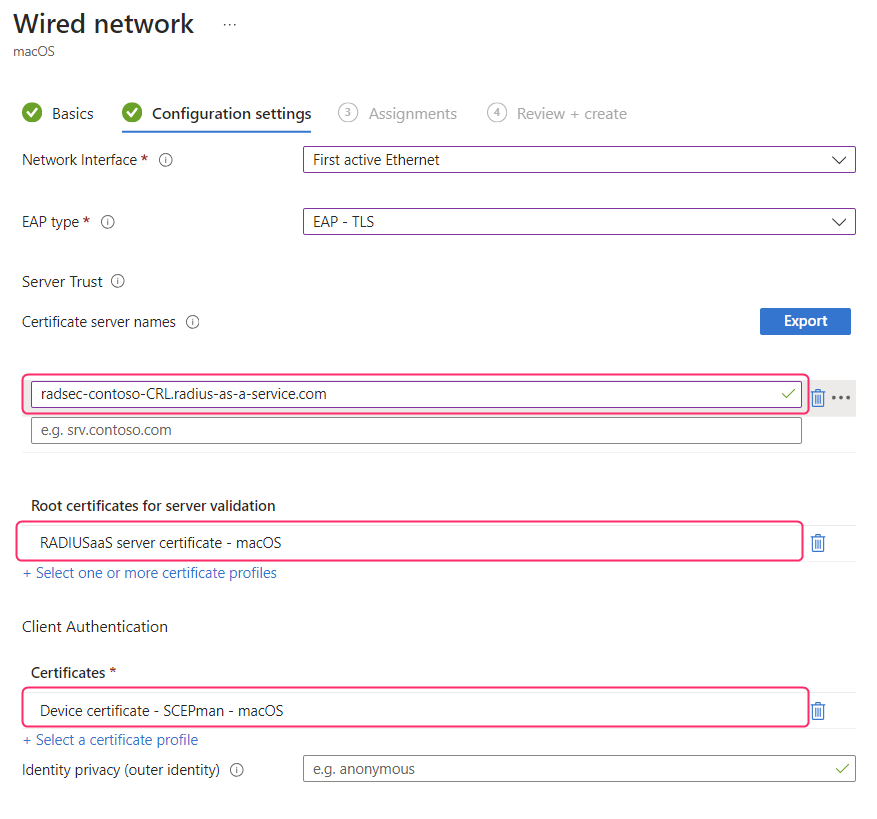Remove the RADIUSaaS server certificate profile
This screenshot has width=877, height=819.
pyautogui.click(x=817, y=543)
